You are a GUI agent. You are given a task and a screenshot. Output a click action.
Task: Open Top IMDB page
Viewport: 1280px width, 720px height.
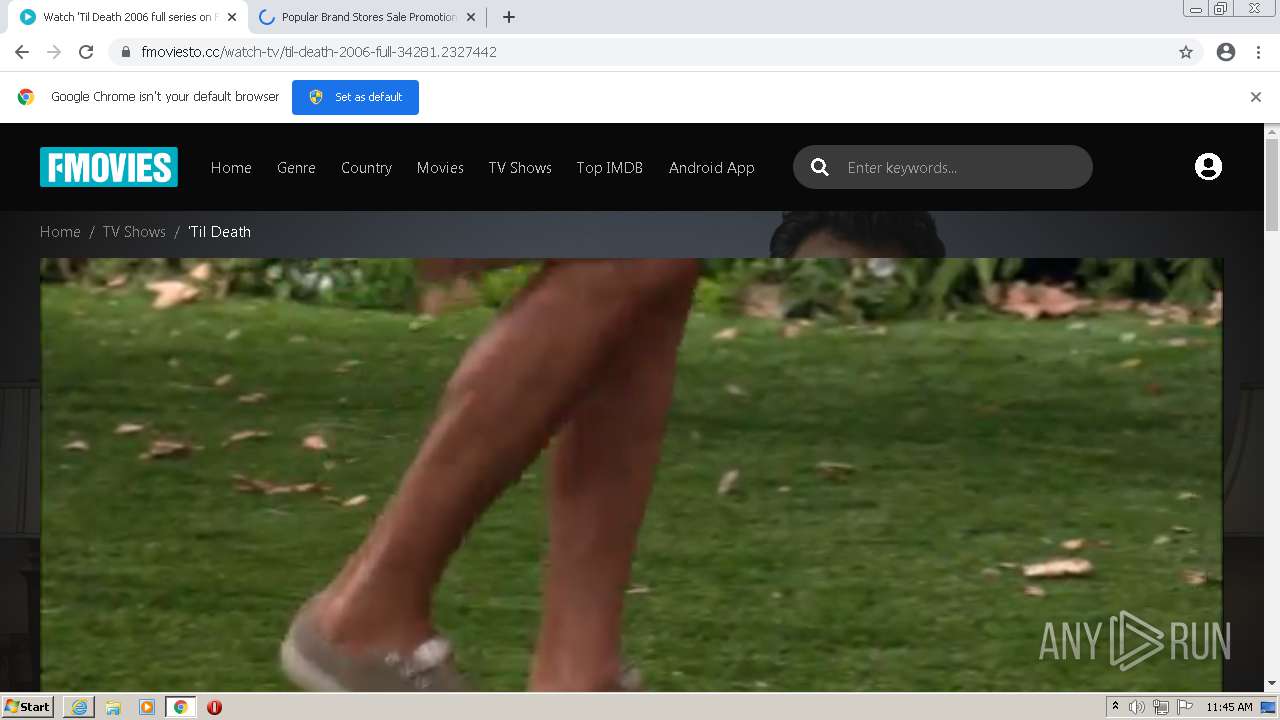click(x=609, y=167)
